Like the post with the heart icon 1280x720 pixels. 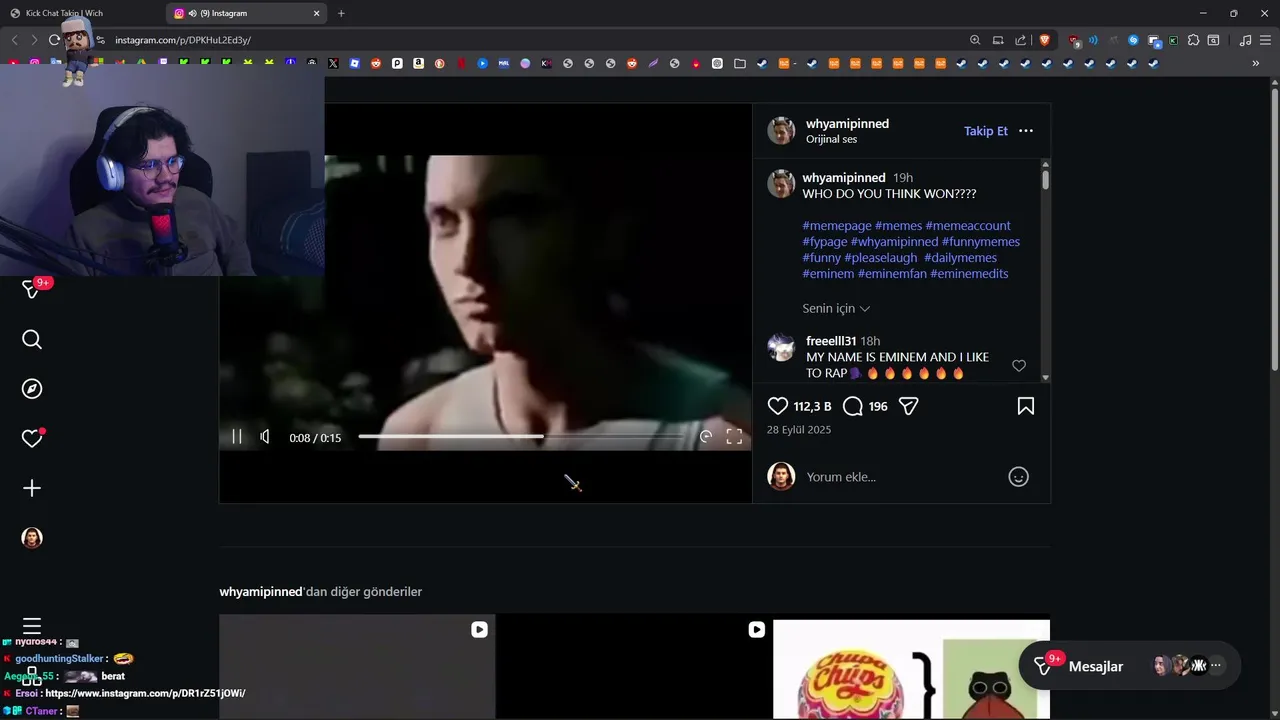coord(778,406)
